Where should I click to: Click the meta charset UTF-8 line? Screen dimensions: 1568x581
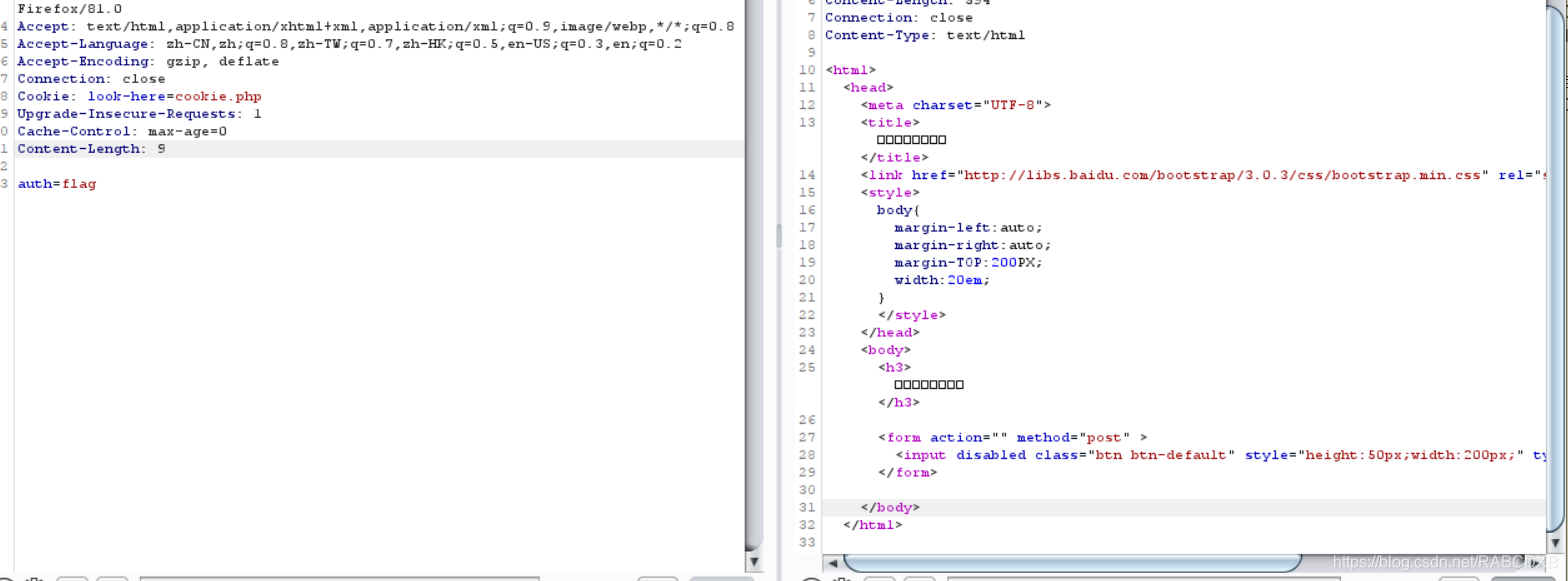pyautogui.click(x=955, y=105)
